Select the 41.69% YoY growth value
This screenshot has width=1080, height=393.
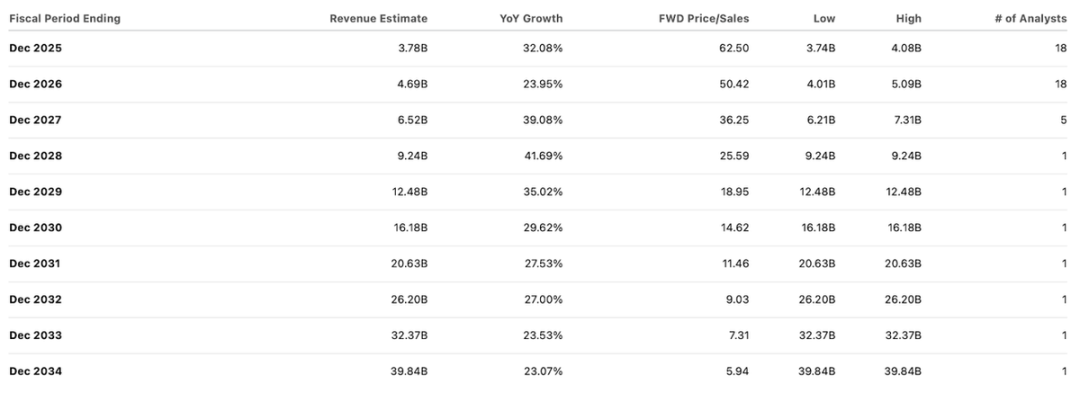[543, 156]
